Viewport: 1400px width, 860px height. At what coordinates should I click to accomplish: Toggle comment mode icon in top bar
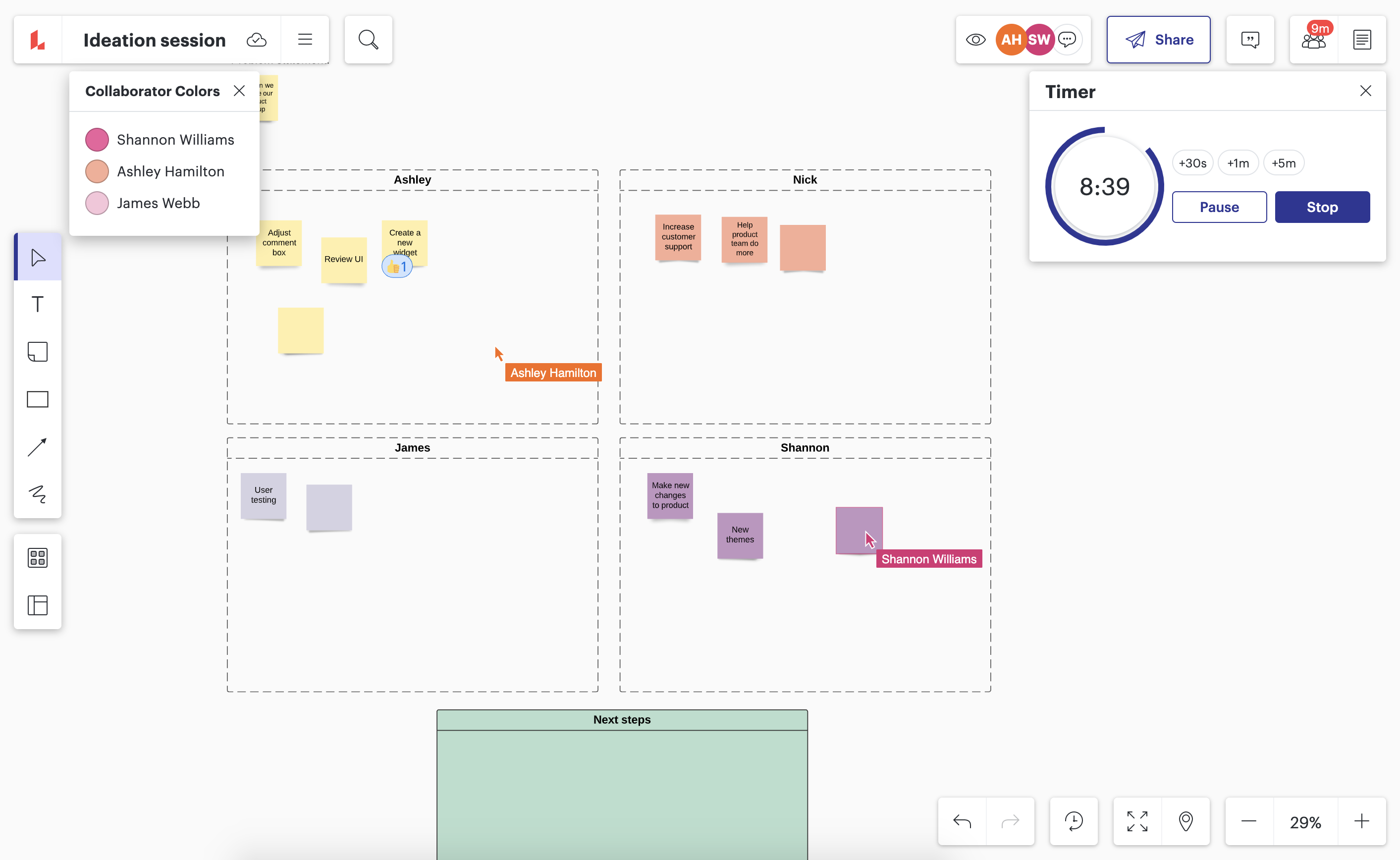[1250, 39]
